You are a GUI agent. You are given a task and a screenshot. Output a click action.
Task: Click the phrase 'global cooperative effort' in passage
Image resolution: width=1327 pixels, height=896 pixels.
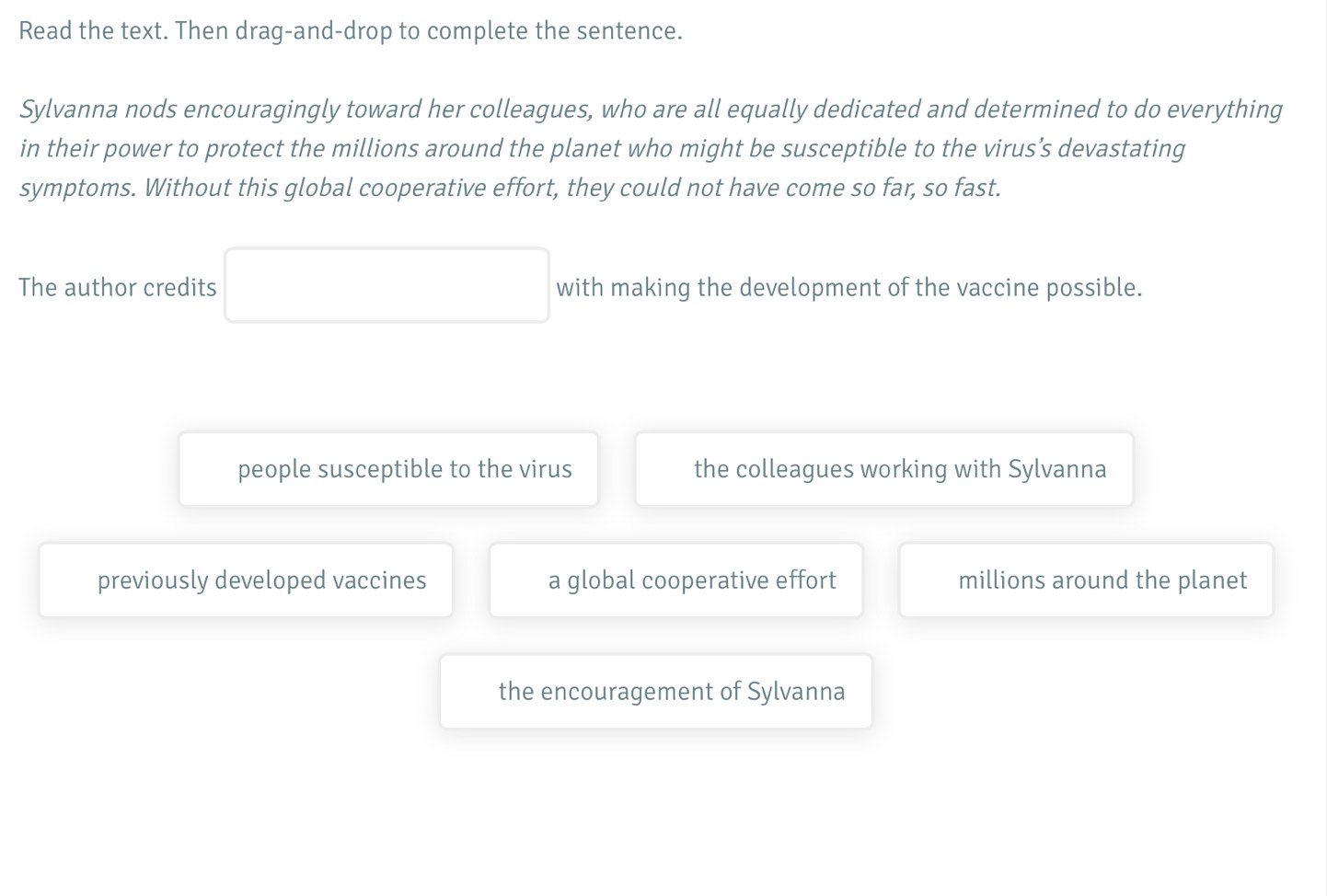click(420, 188)
